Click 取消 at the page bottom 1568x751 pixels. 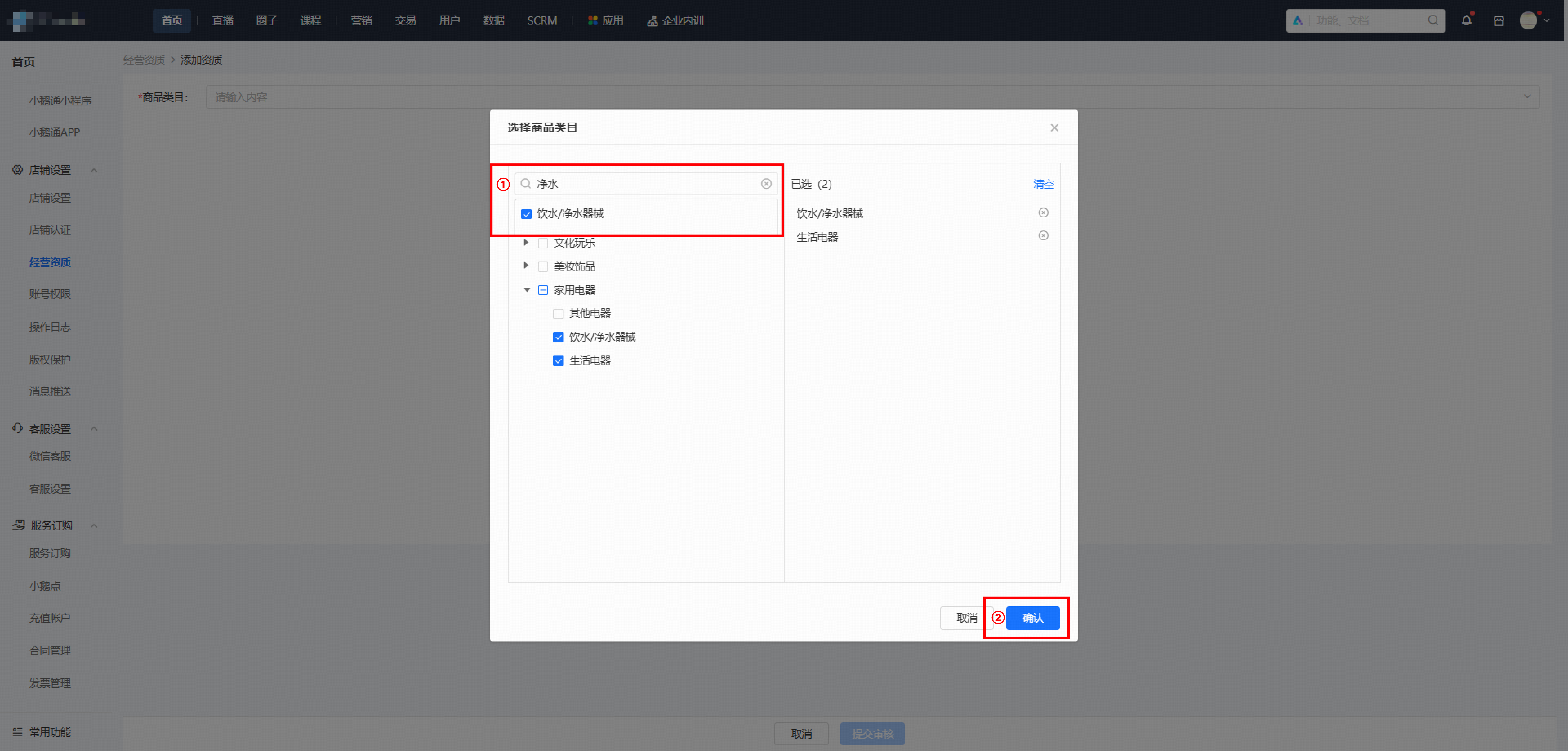tap(801, 734)
